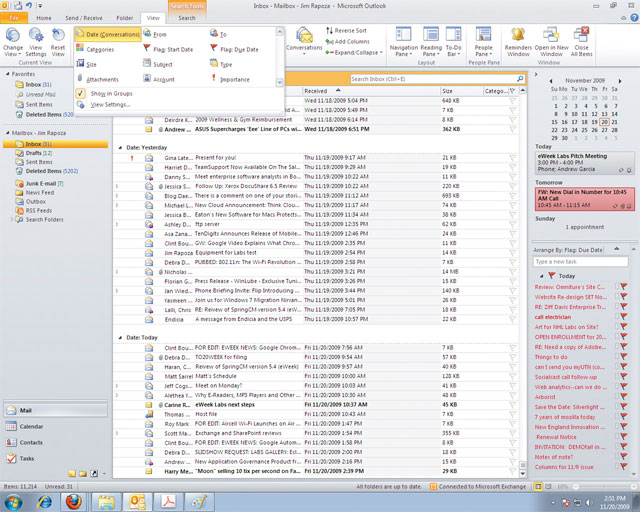
Task: Collapse the Mailbox - Jim Rapoza tree
Action: click(x=7, y=133)
